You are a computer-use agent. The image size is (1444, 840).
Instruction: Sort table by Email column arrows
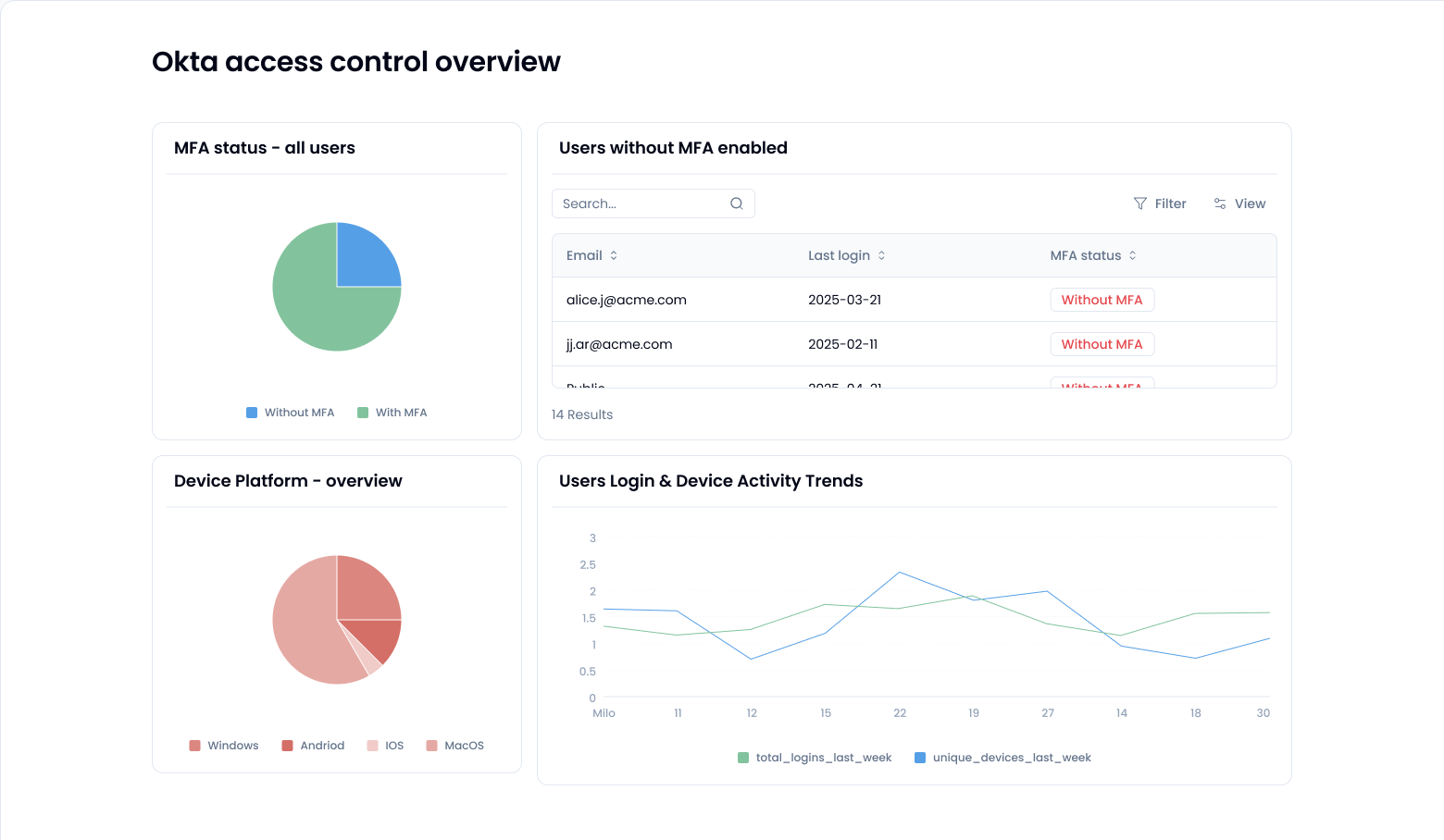pos(614,255)
